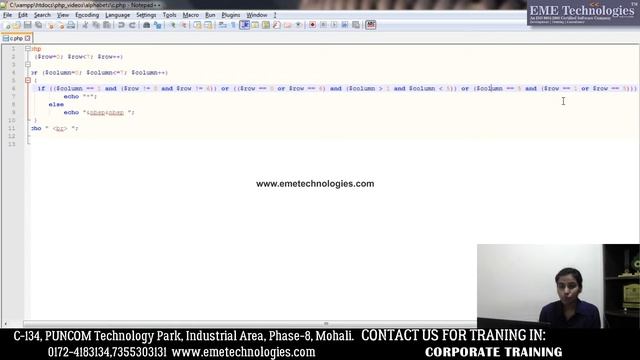Image resolution: width=640 pixels, height=360 pixels.
Task: Toggle word wrap in the toolbar
Action: click(x=223, y=25)
